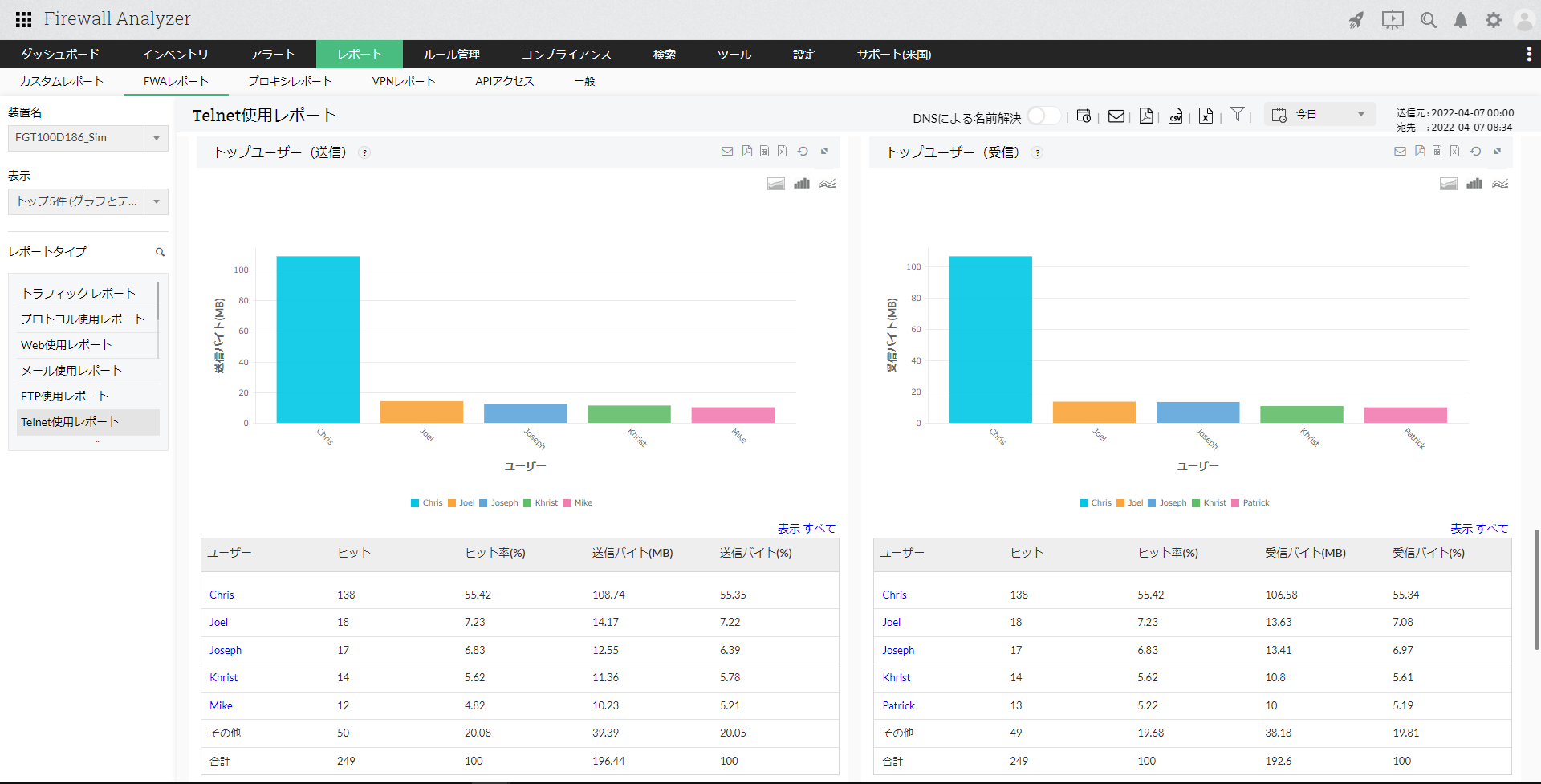The width and height of the screenshot is (1541, 784).
Task: Click 表示 すべて link under sent chart
Action: (x=806, y=528)
